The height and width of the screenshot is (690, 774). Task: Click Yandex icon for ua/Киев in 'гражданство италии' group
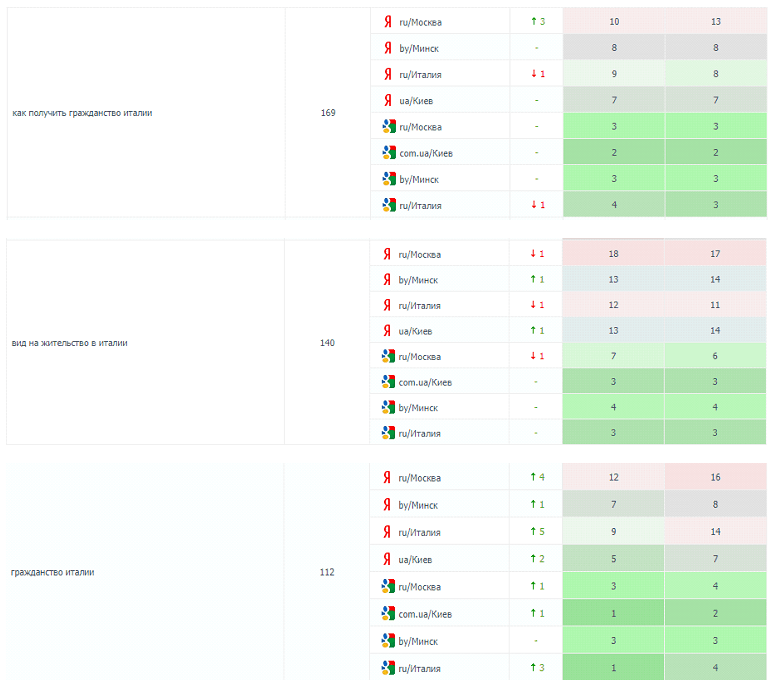tap(387, 559)
